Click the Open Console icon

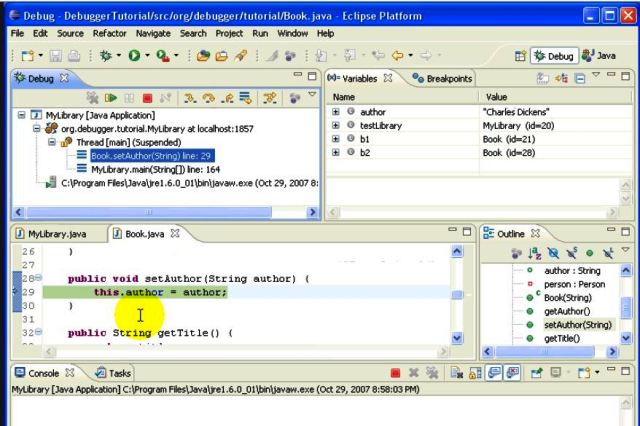pyautogui.click(x=584, y=373)
